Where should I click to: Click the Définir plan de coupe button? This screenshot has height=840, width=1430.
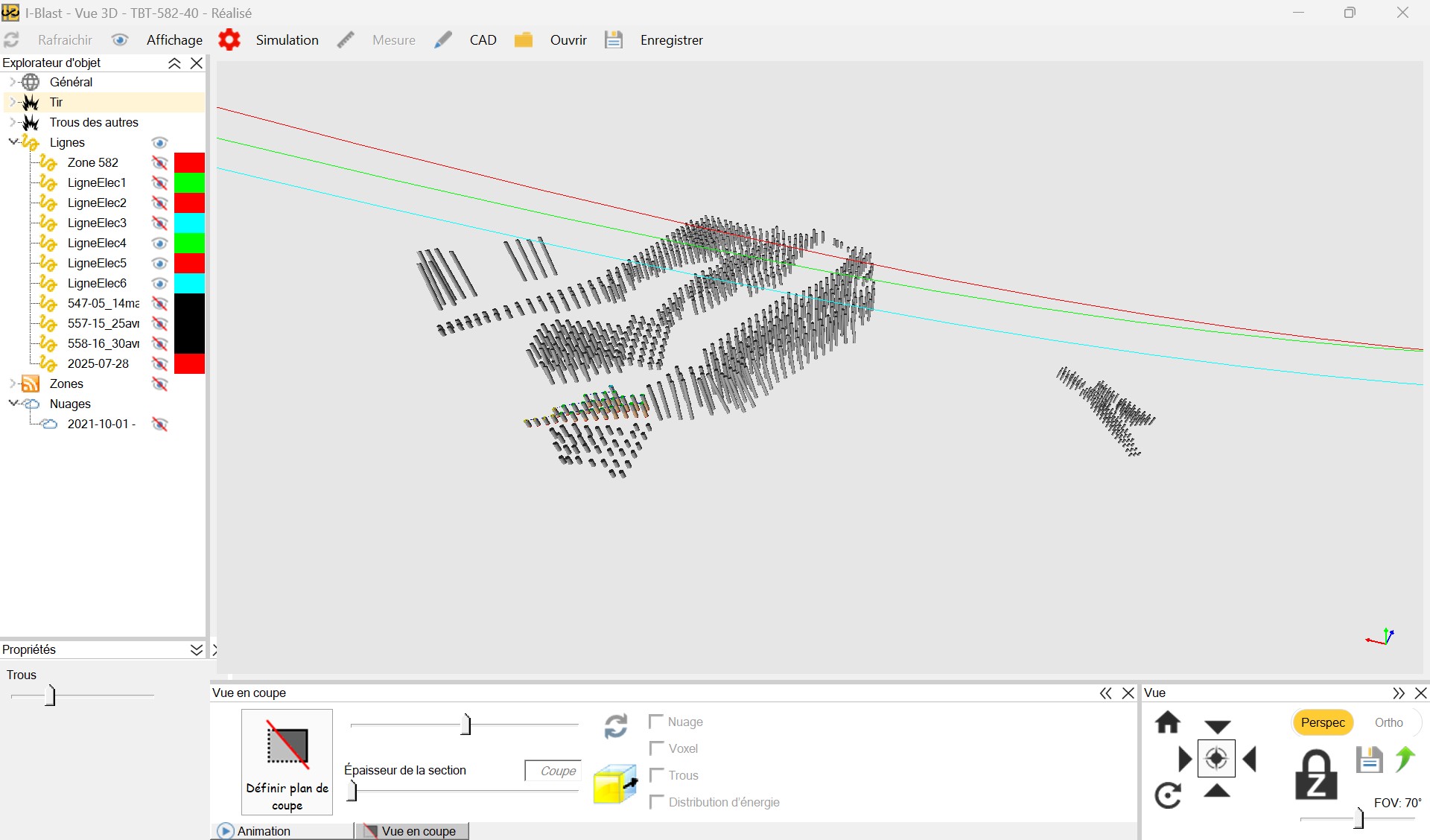pos(287,762)
